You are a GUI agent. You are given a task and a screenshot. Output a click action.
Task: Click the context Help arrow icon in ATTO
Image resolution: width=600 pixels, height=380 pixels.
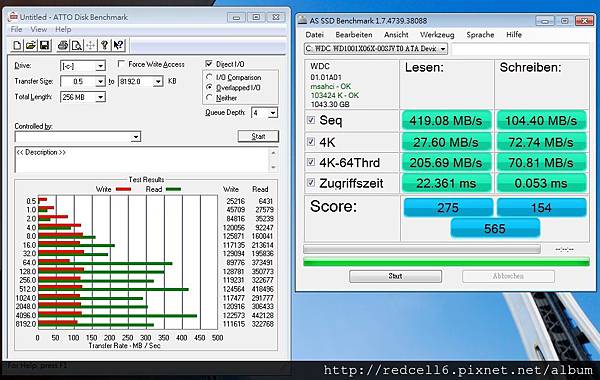118,45
